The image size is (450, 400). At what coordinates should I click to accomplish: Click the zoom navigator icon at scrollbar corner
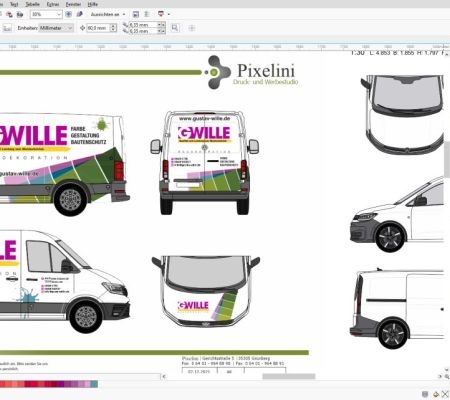447,376
